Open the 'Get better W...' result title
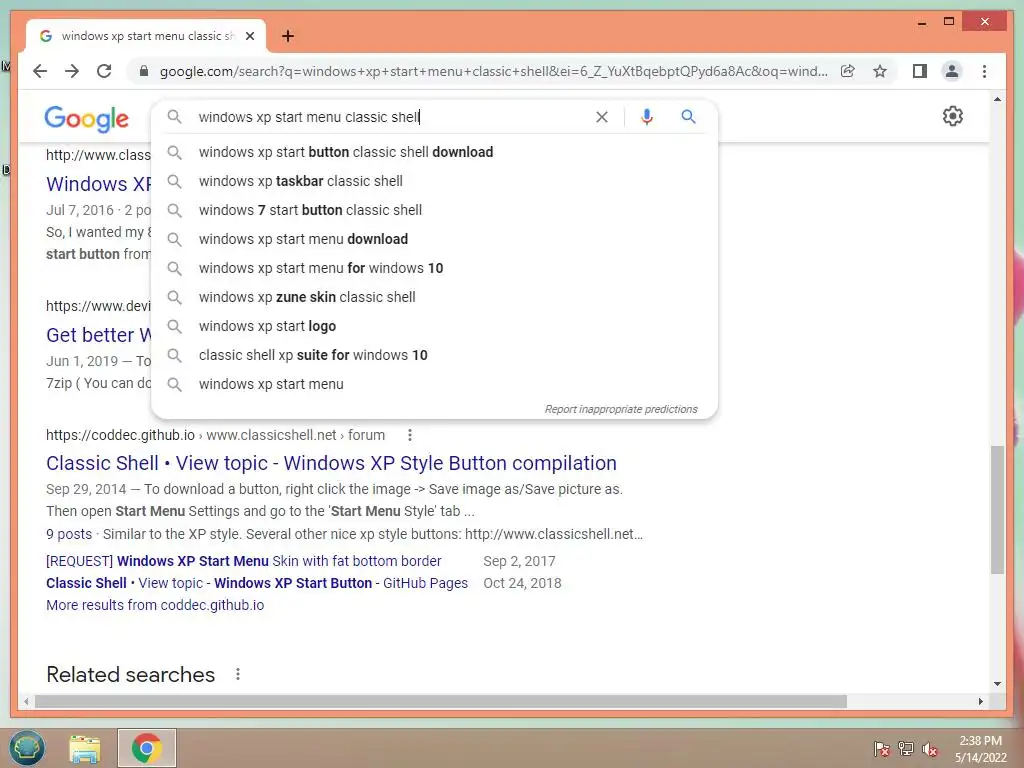 pyautogui.click(x=98, y=335)
